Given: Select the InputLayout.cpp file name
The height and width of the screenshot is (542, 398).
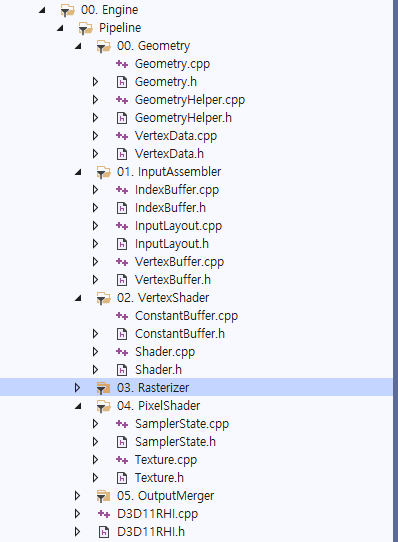Looking at the screenshot, I should click(178, 226).
